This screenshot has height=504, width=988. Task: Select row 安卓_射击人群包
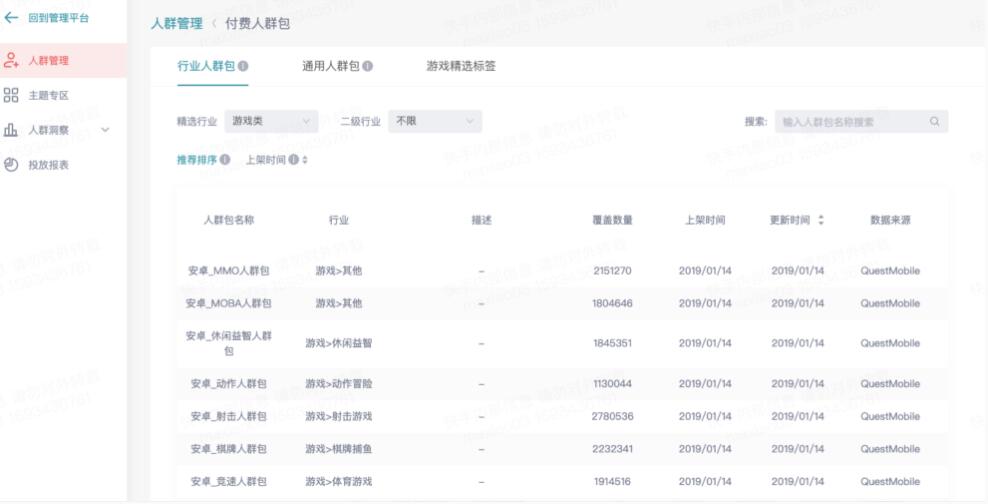(562, 416)
